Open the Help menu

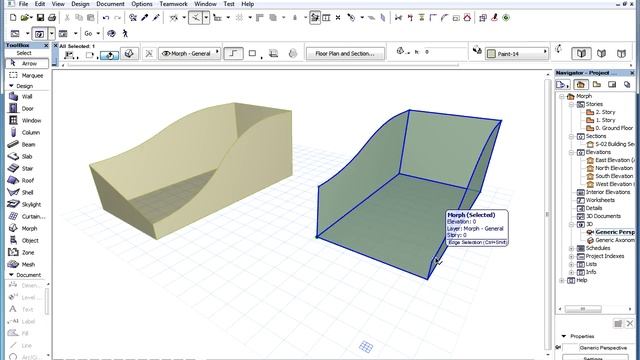248,4
